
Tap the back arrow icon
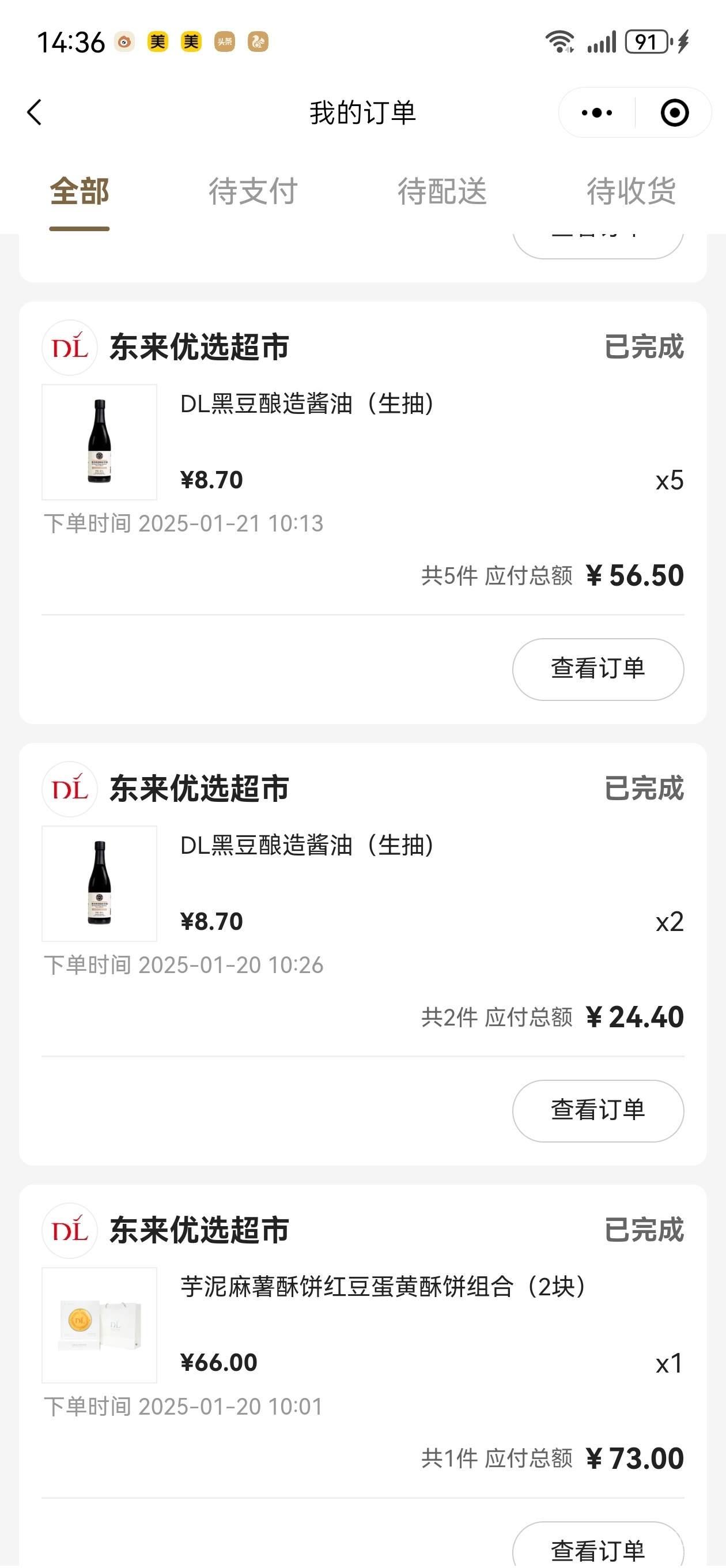click(35, 112)
